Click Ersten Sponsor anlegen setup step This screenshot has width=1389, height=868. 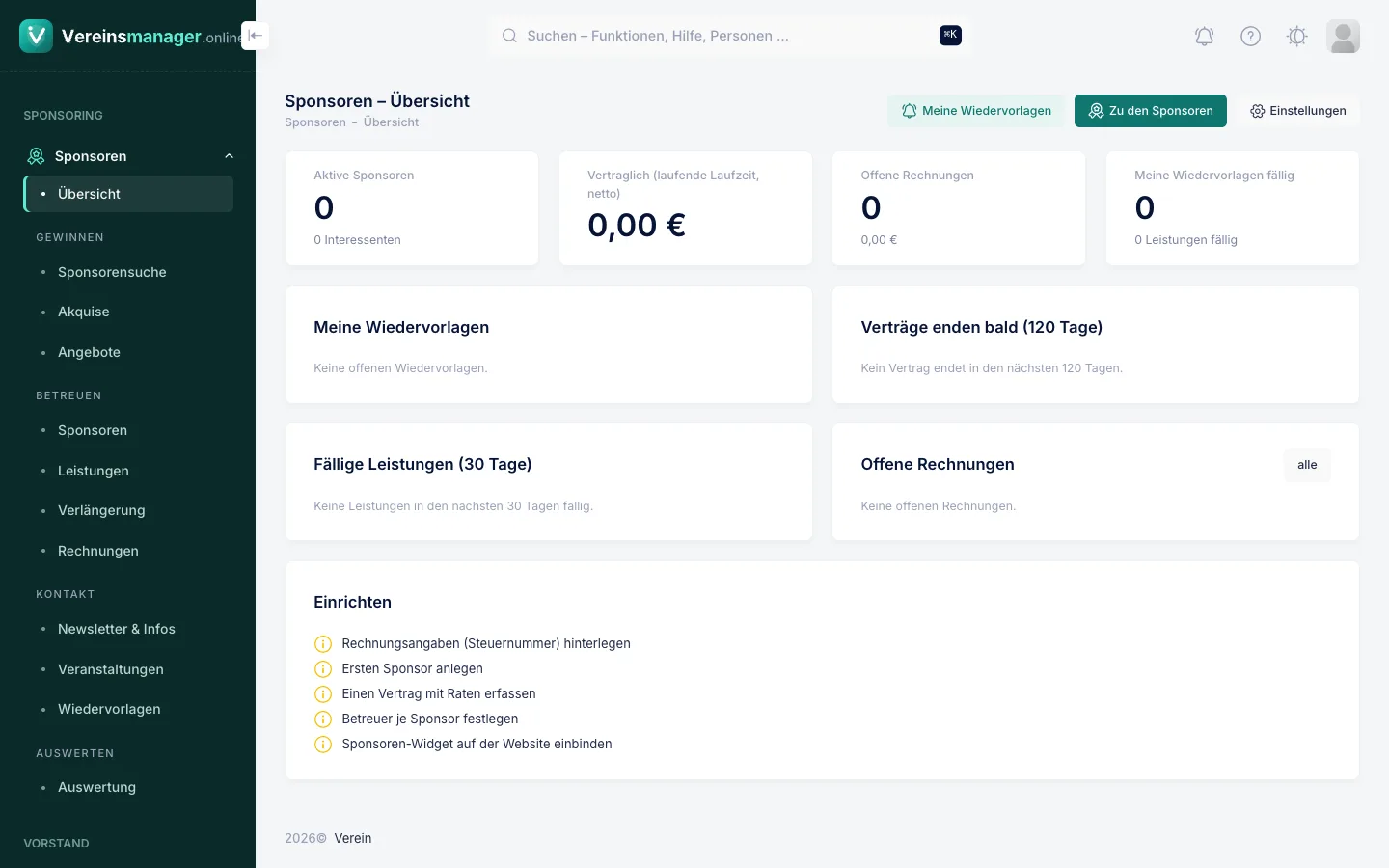pyautogui.click(x=412, y=669)
